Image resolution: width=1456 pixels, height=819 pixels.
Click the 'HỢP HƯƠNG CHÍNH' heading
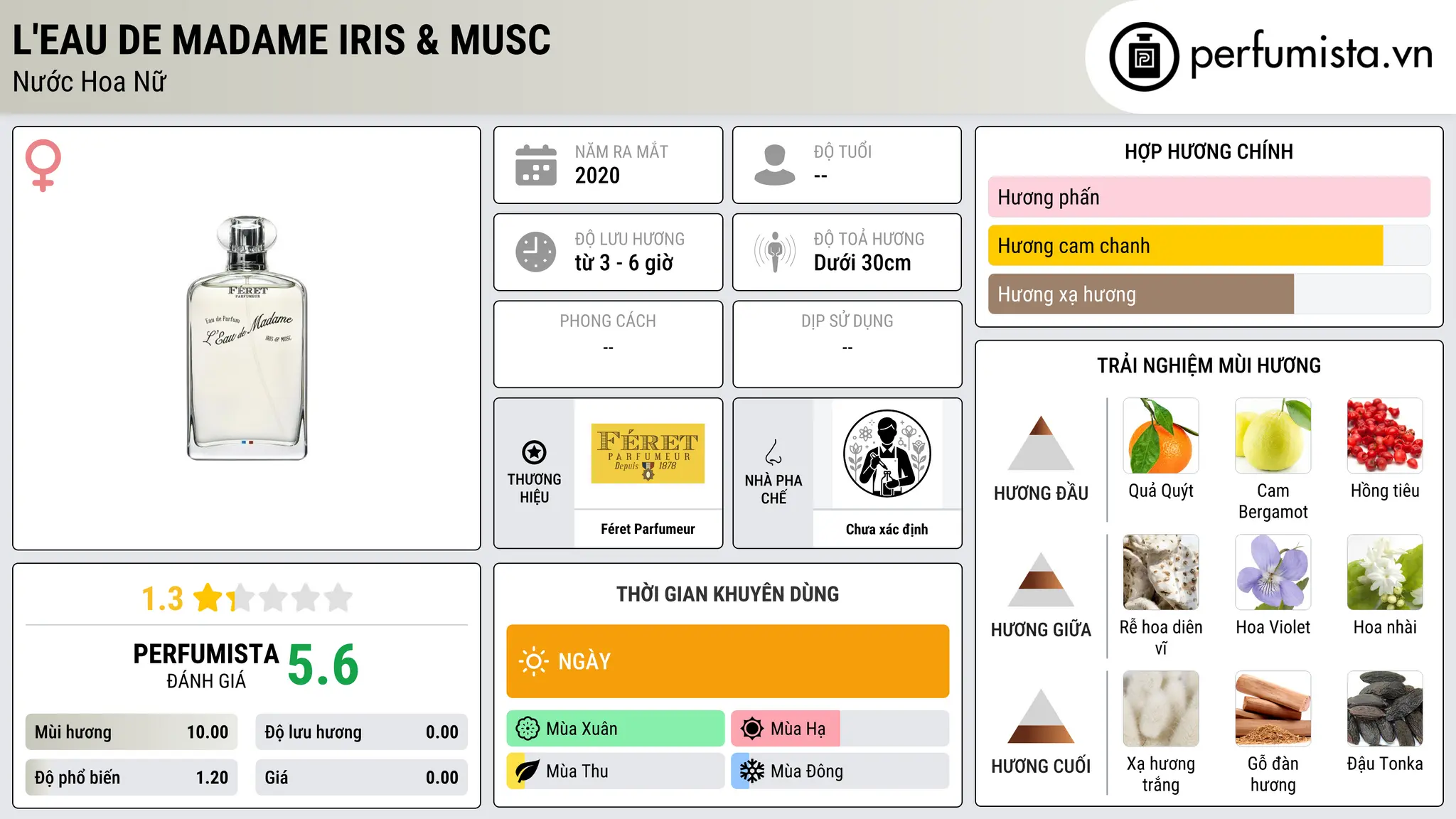tap(1209, 151)
